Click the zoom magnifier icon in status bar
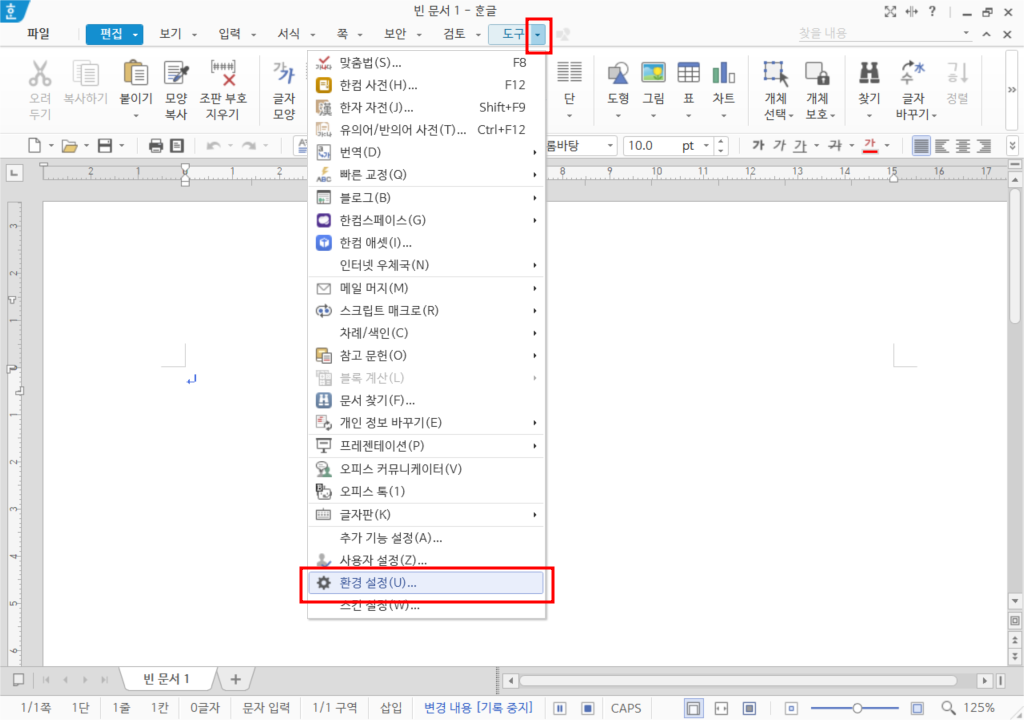Viewport: 1024px width, 720px height. 948,708
